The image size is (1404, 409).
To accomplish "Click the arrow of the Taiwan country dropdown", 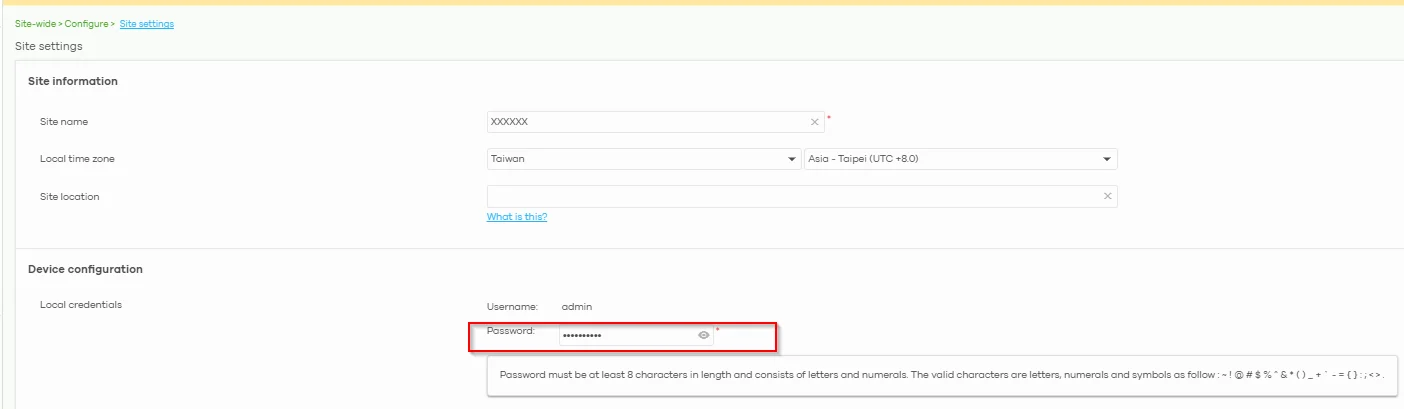I will (x=793, y=159).
